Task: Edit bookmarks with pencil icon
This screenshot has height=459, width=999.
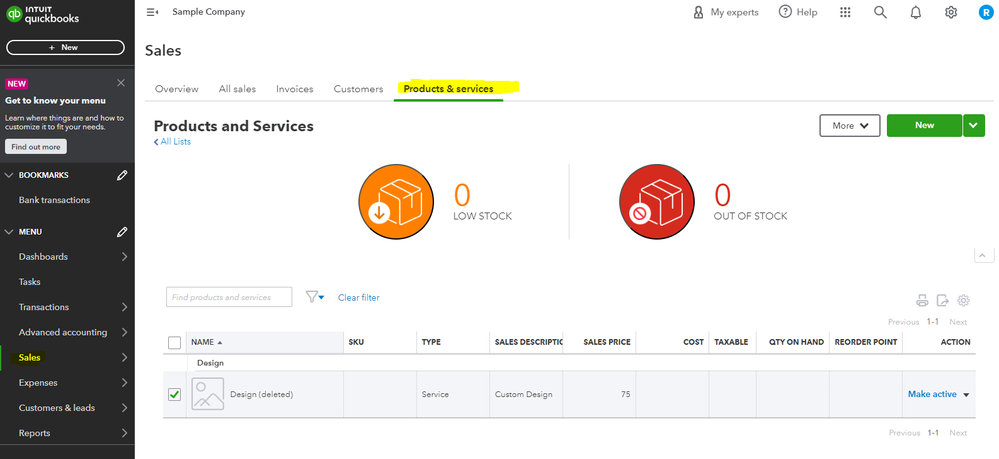Action: [x=122, y=175]
